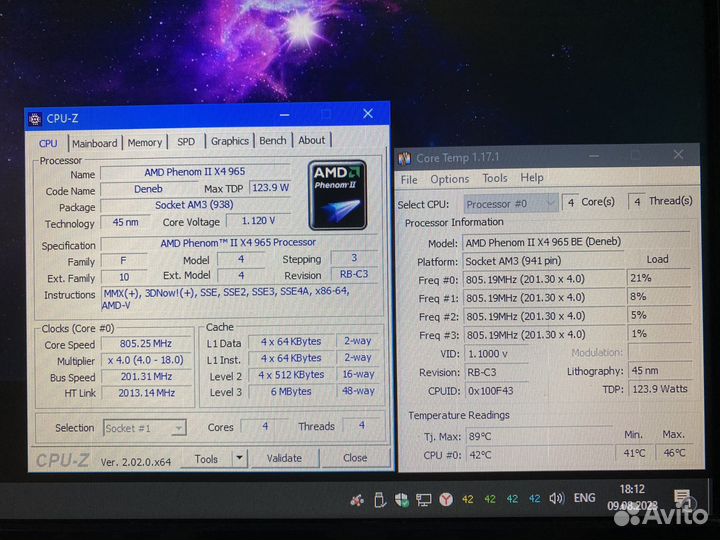Open Windows Security shield tray icon
720x540 pixels.
click(402, 499)
